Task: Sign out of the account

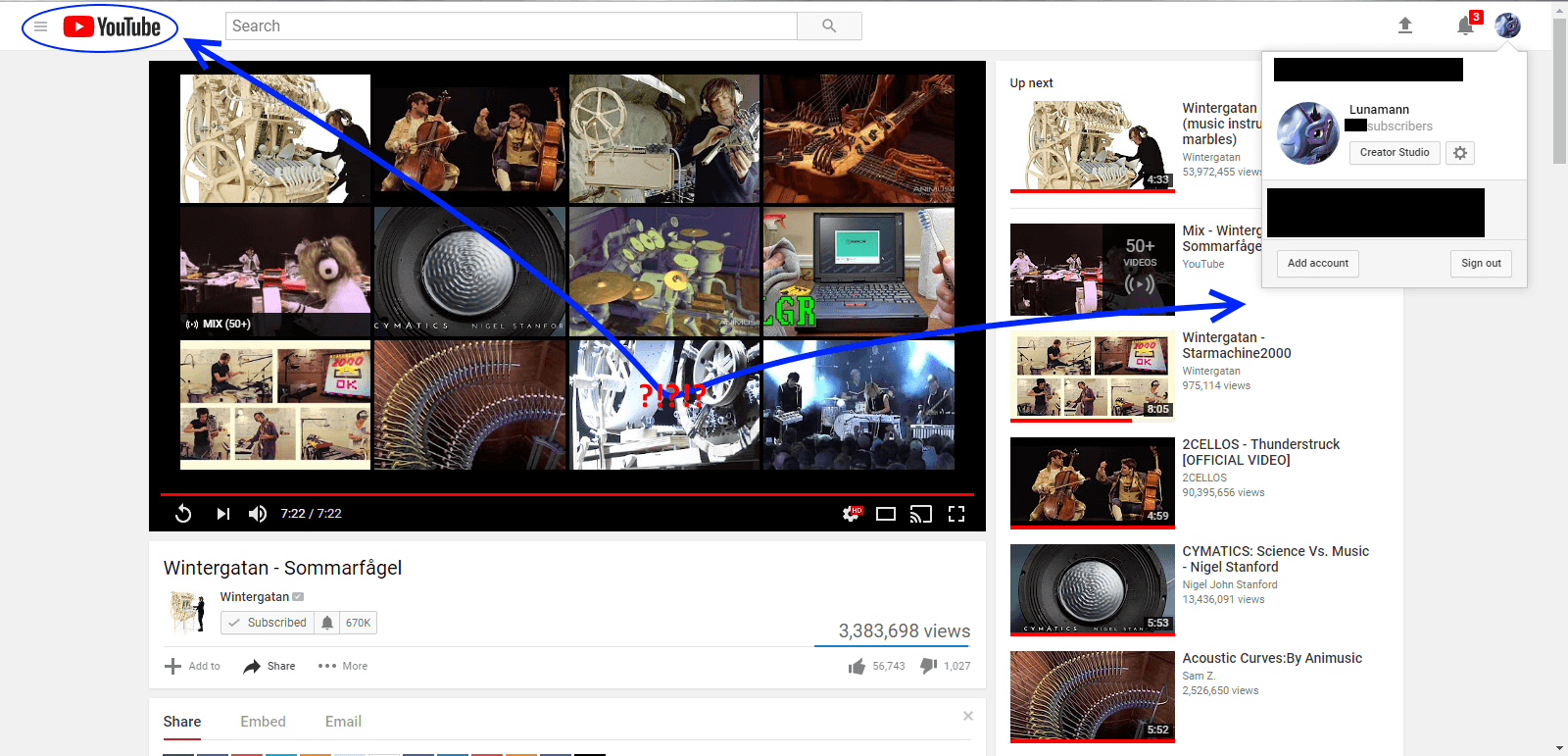Action: [1481, 264]
